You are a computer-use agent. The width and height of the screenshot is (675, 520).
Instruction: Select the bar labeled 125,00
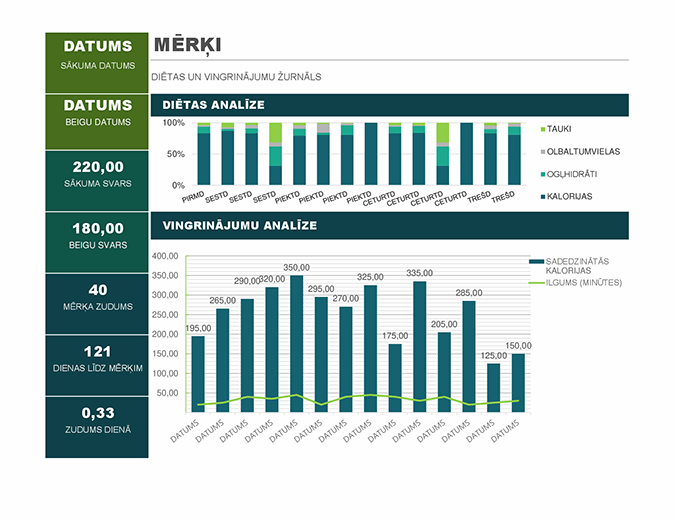click(492, 387)
